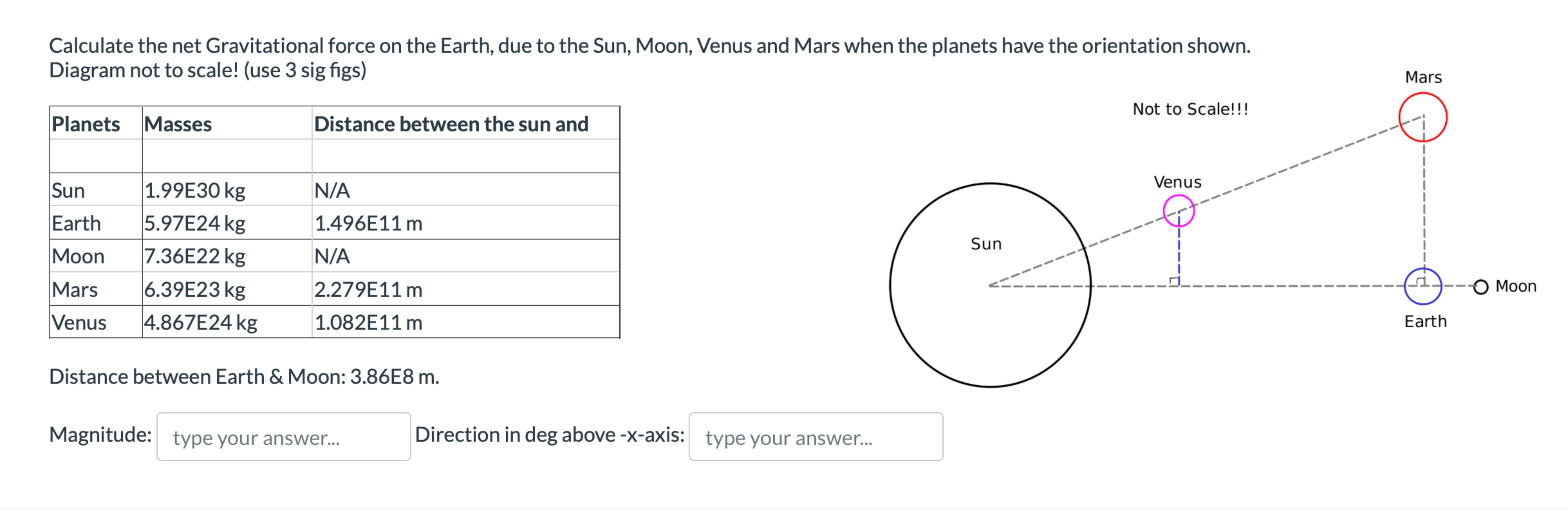
Task: Click the Venus distance value 1.082E11 m
Action: click(368, 323)
